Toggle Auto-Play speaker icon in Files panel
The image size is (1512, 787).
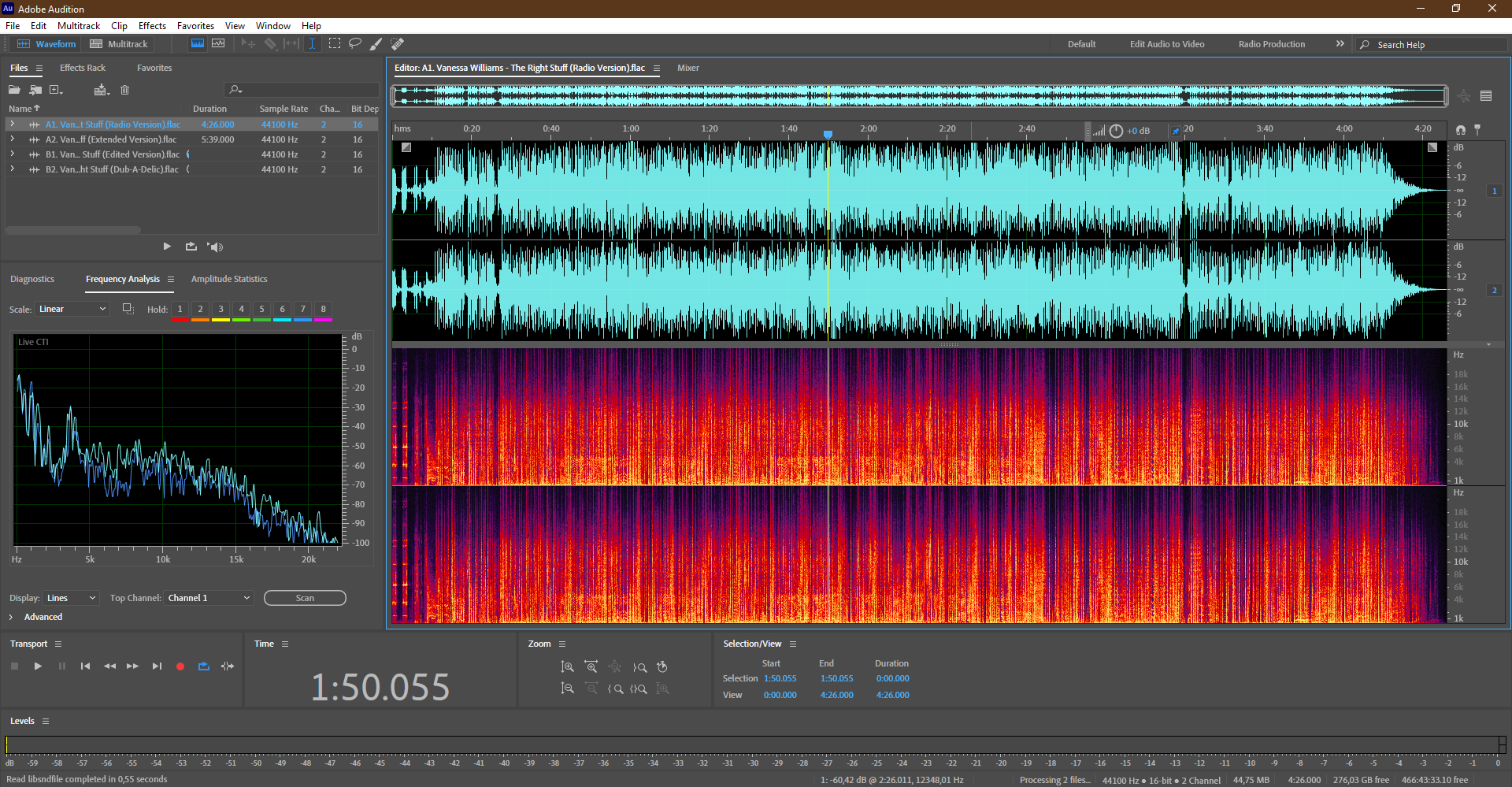coord(215,247)
